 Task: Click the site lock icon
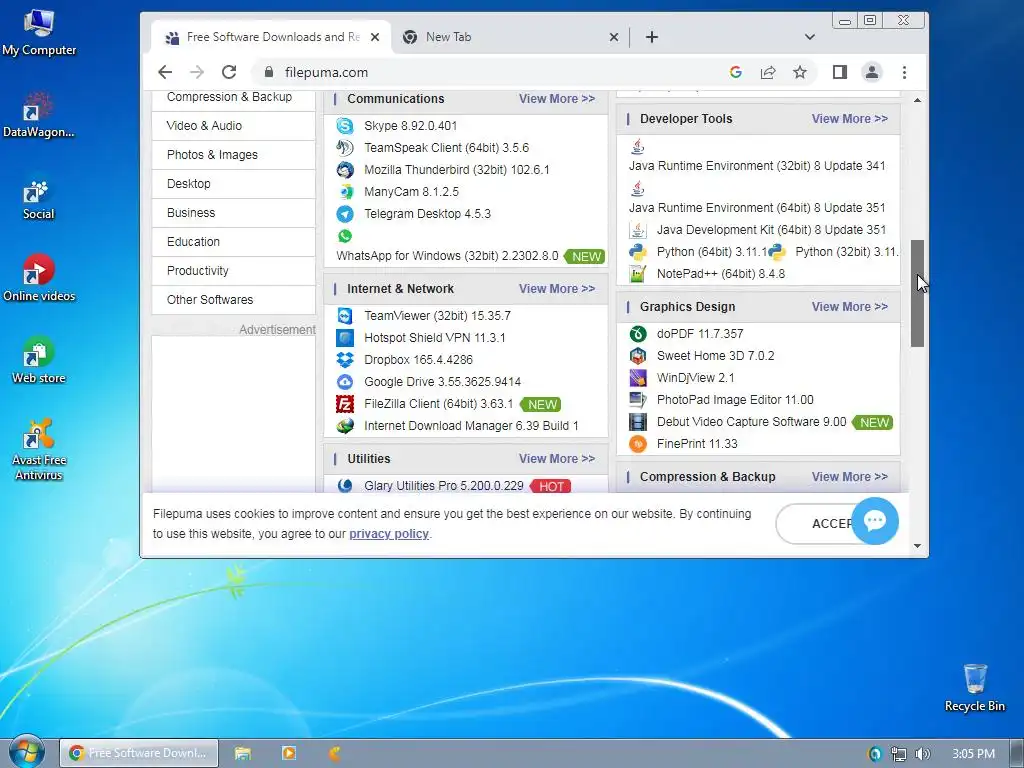[268, 72]
